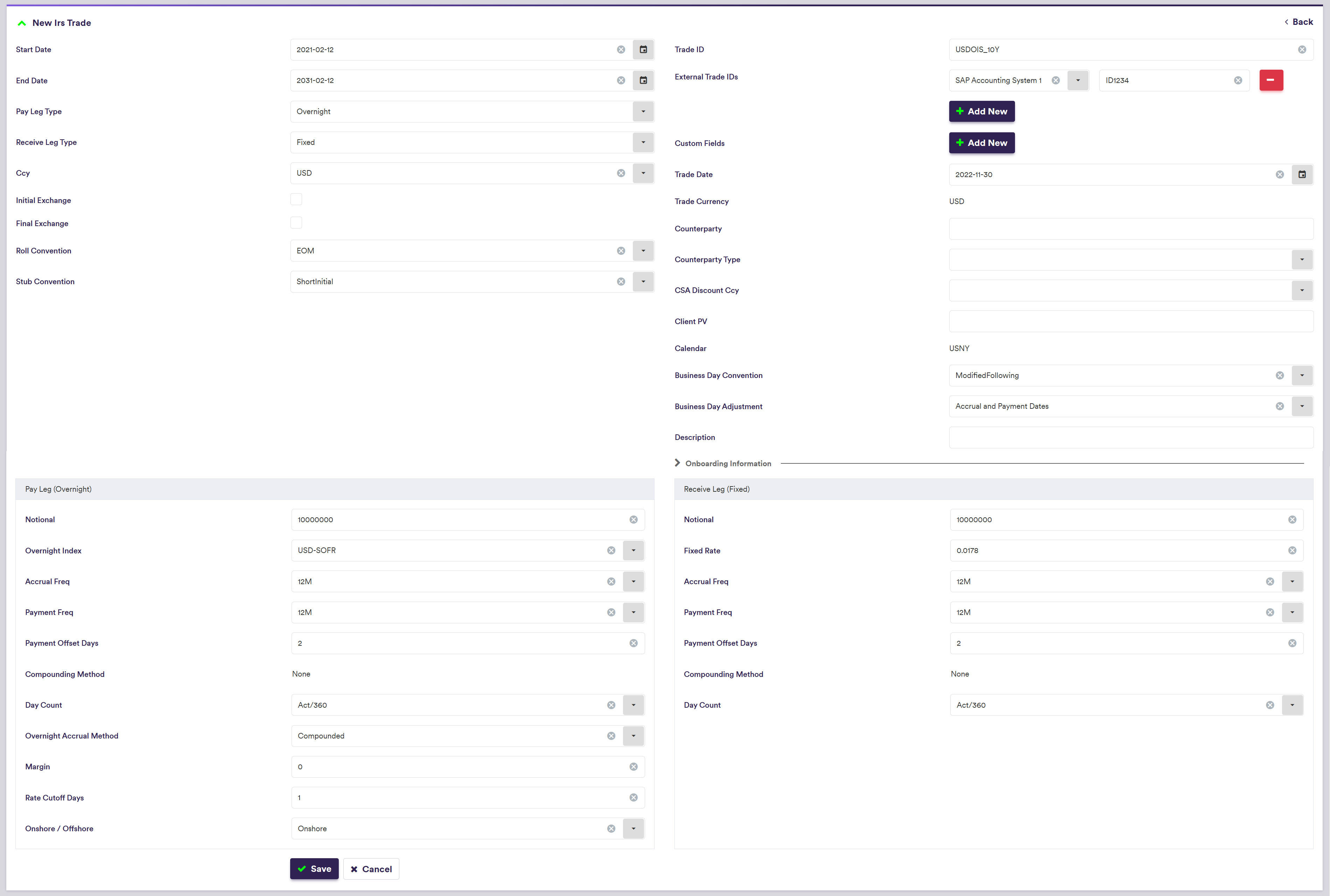Viewport: 1330px width, 896px height.
Task: Open the Trade Date calendar picker
Action: pyautogui.click(x=1301, y=174)
